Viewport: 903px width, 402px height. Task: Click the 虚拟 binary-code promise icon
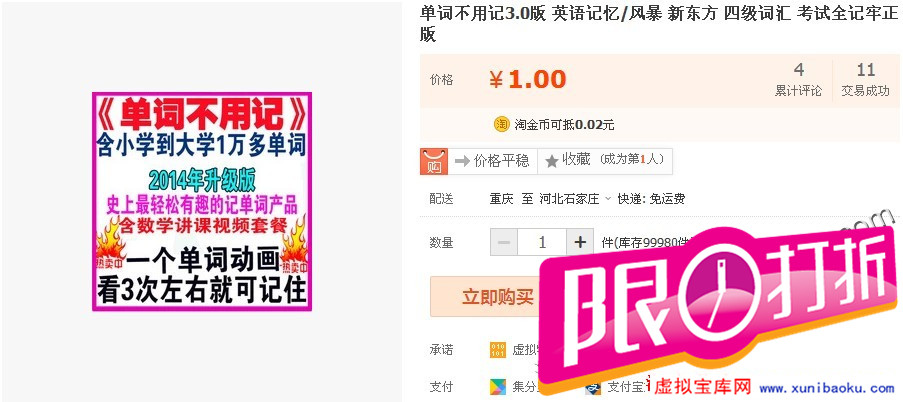pyautogui.click(x=498, y=350)
